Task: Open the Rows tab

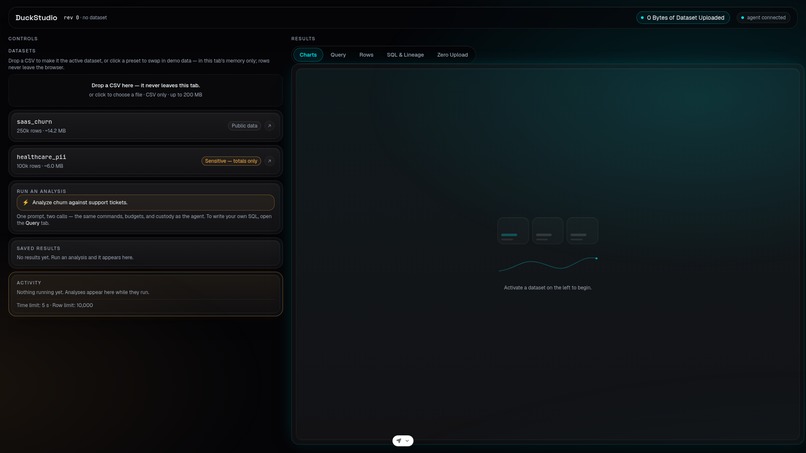Action: [x=367, y=55]
